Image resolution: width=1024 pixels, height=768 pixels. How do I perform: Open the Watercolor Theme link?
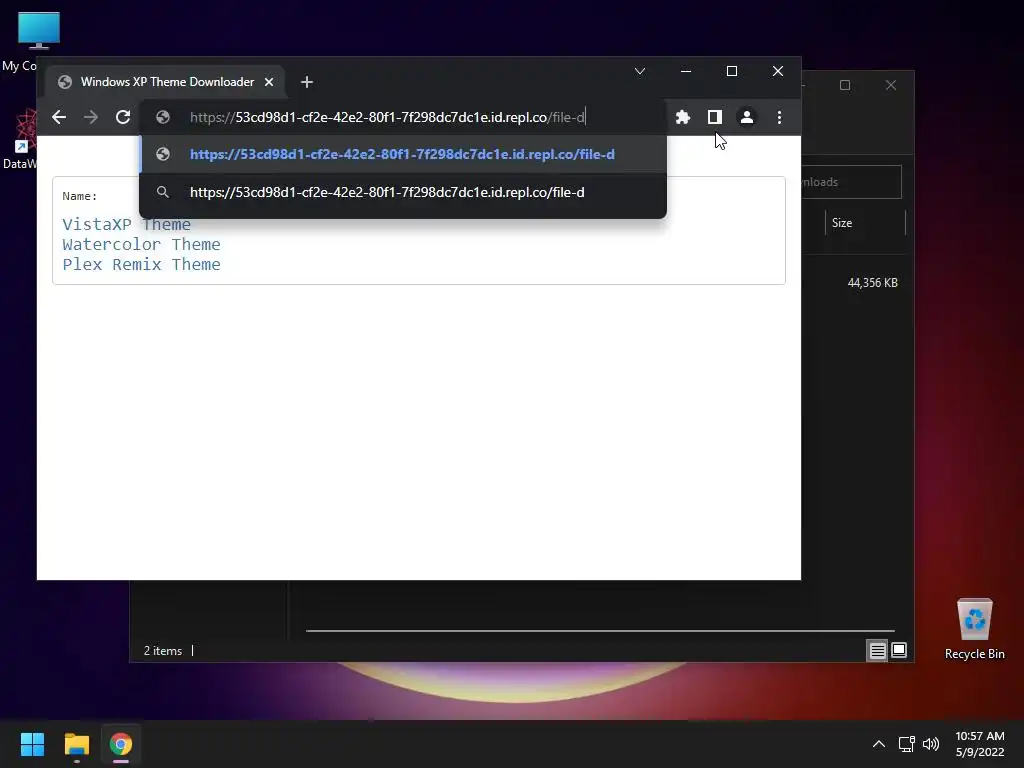(141, 244)
